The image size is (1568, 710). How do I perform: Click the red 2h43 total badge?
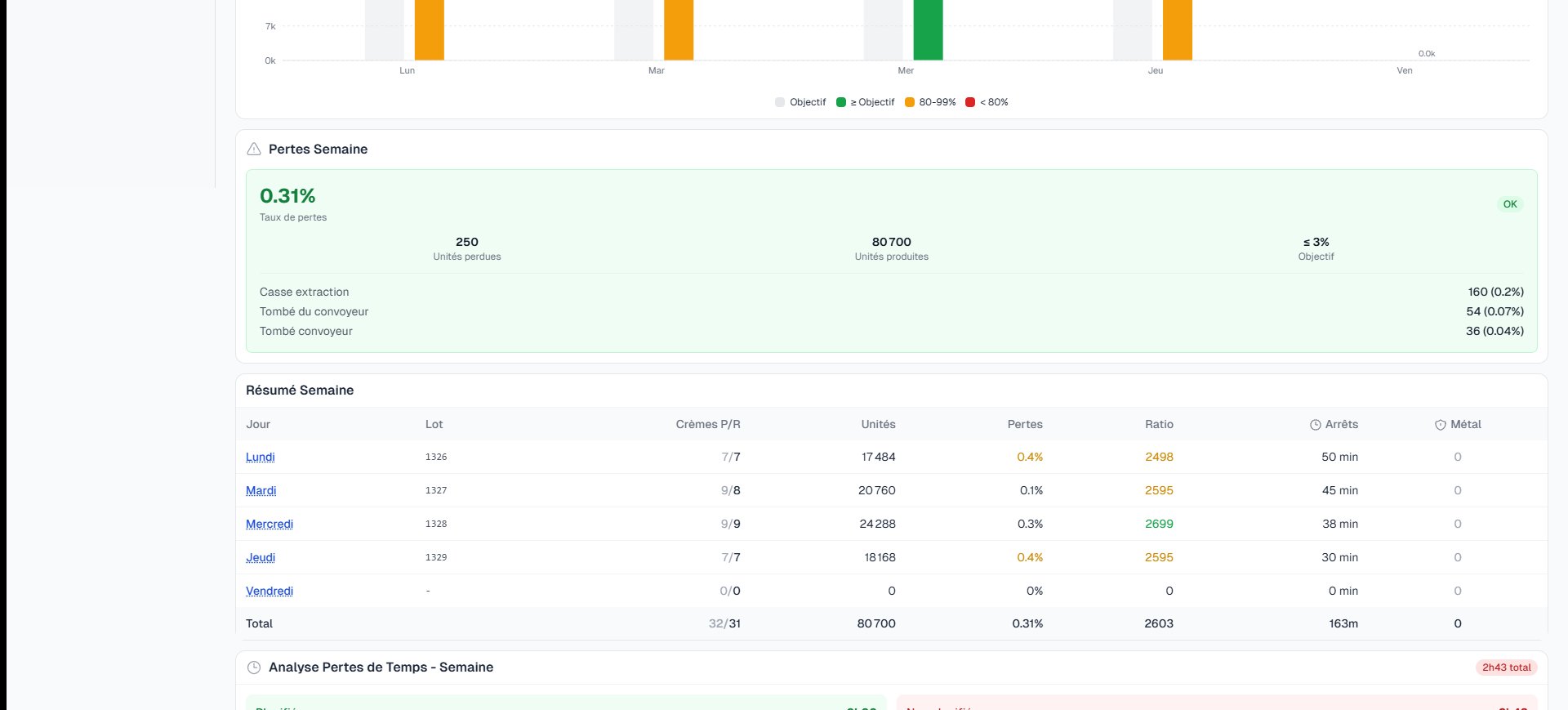tap(1506, 668)
